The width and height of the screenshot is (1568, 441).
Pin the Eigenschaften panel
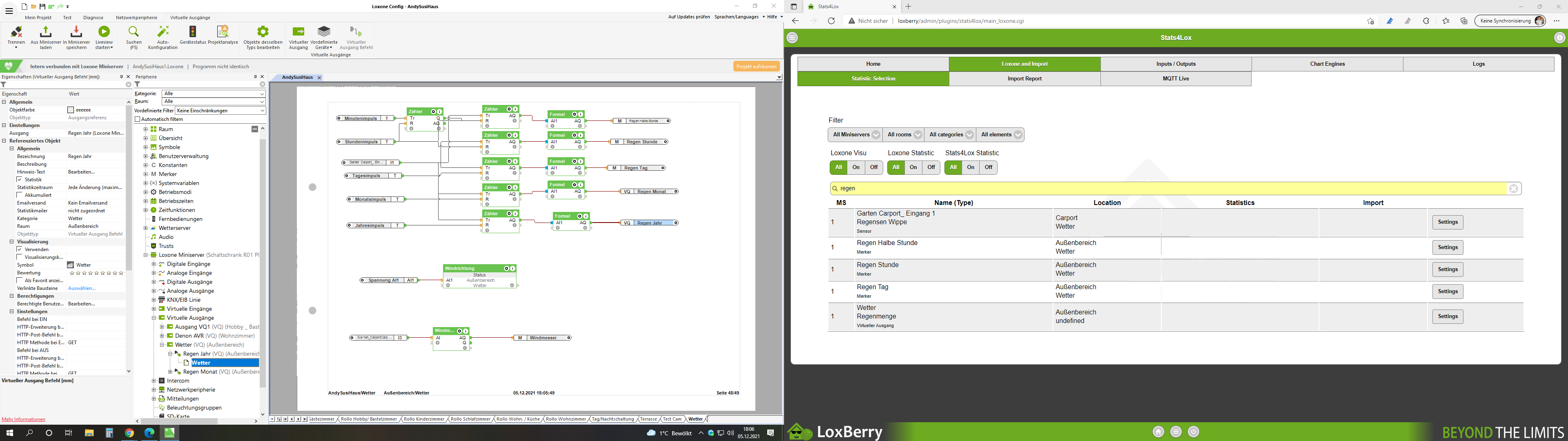pos(121,77)
